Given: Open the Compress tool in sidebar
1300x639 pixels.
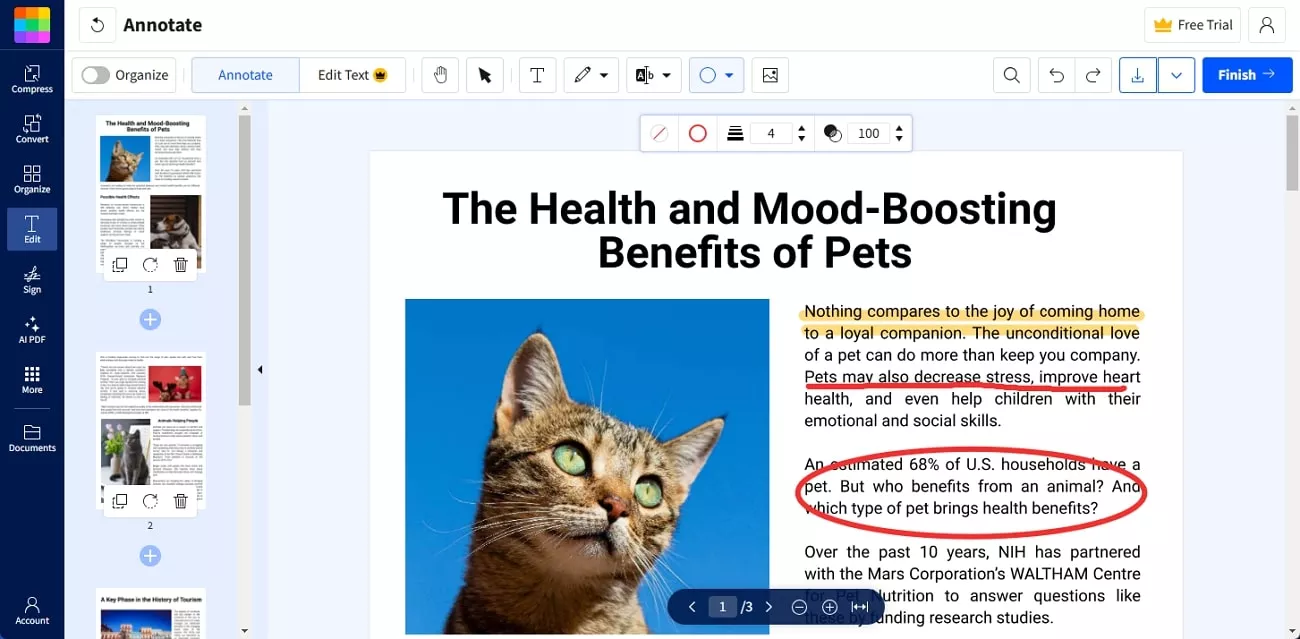Looking at the screenshot, I should point(32,79).
